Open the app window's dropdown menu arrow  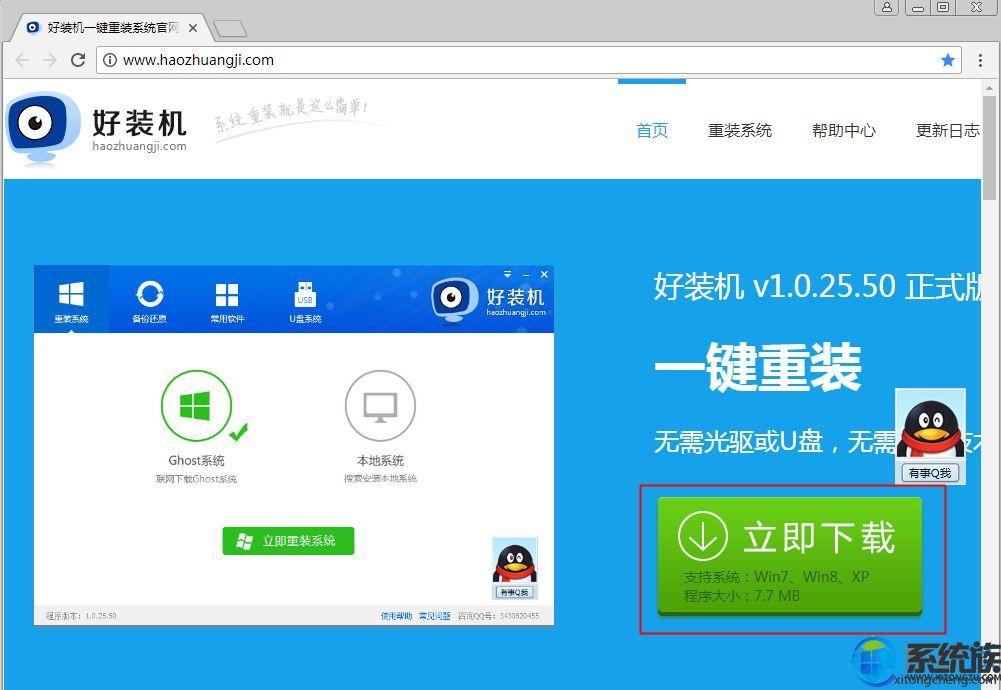point(508,274)
